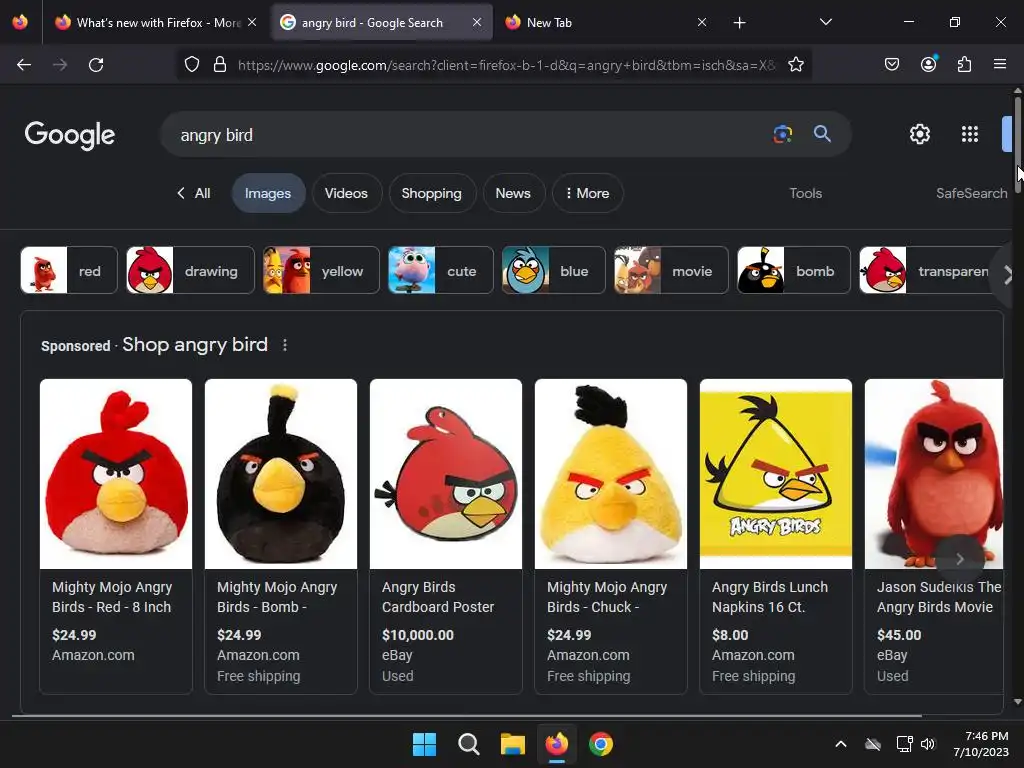Advance the sponsored shopping carousel arrow
This screenshot has height=768, width=1024.
[959, 559]
